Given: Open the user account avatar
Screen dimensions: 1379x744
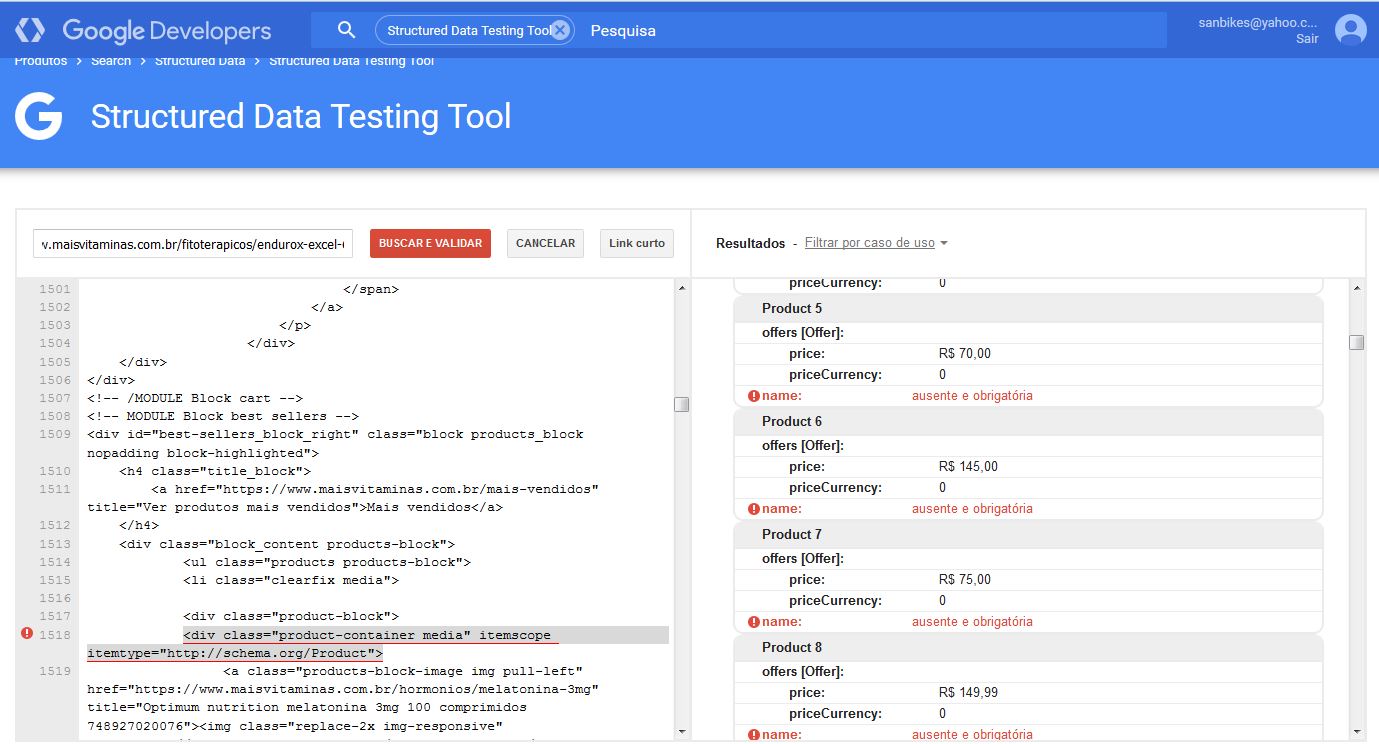Looking at the screenshot, I should 1350,30.
